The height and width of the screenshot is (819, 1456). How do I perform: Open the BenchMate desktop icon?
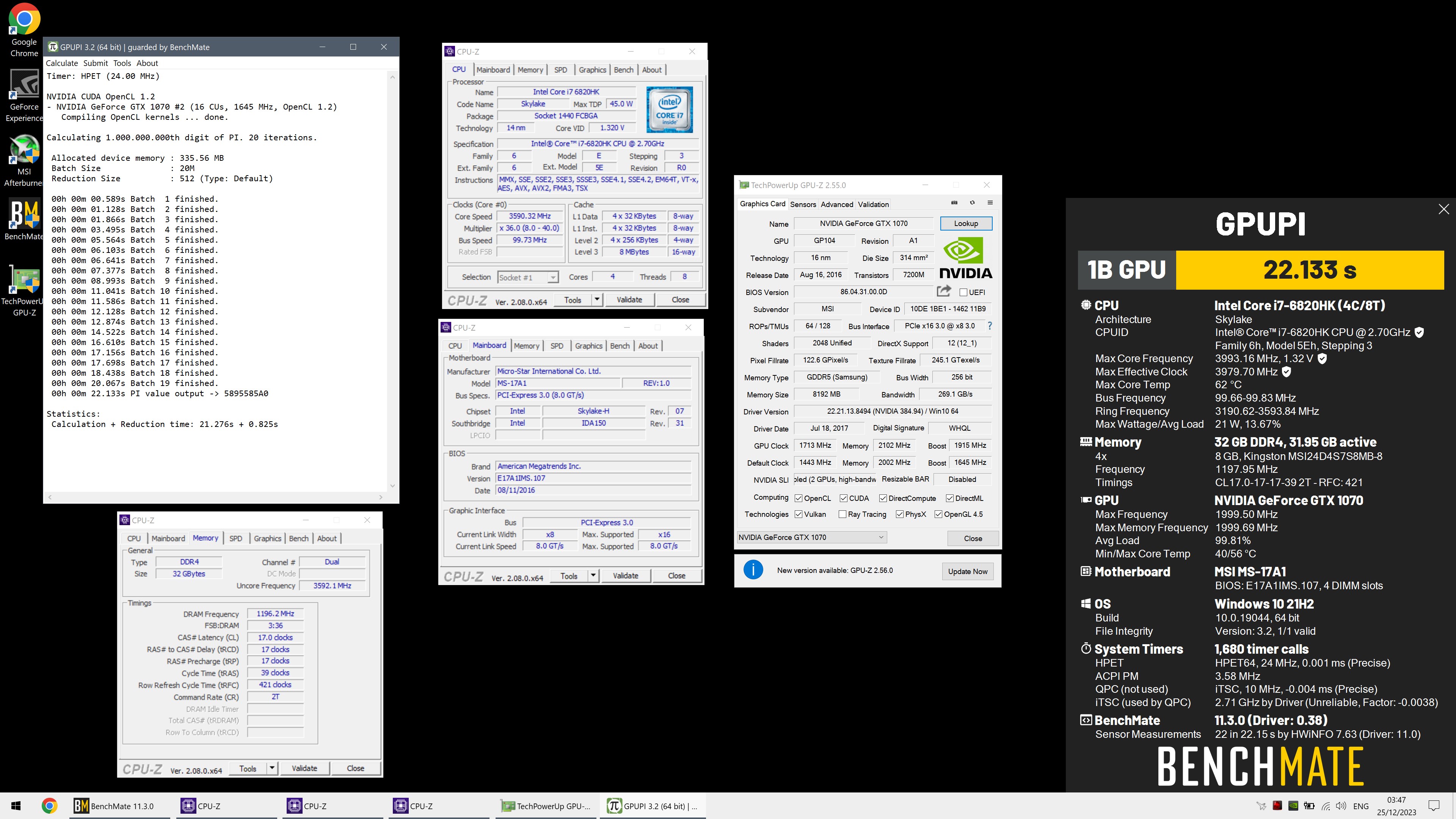(x=24, y=220)
